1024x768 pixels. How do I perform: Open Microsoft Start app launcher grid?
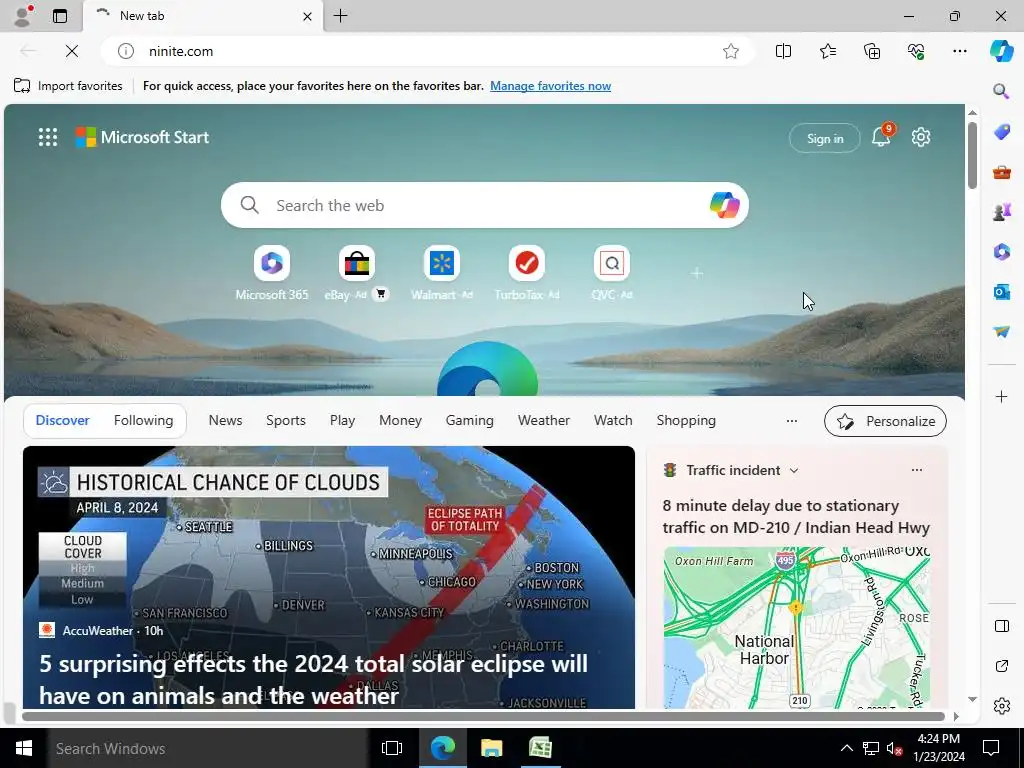point(48,137)
